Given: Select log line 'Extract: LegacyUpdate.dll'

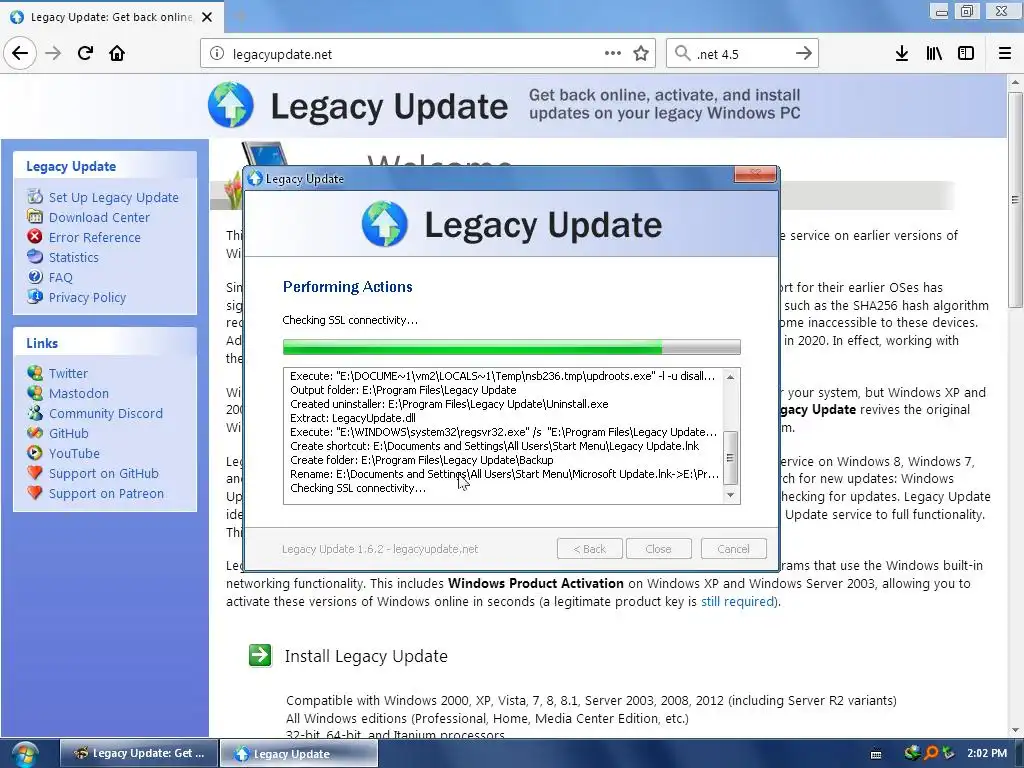Looking at the screenshot, I should point(353,418).
